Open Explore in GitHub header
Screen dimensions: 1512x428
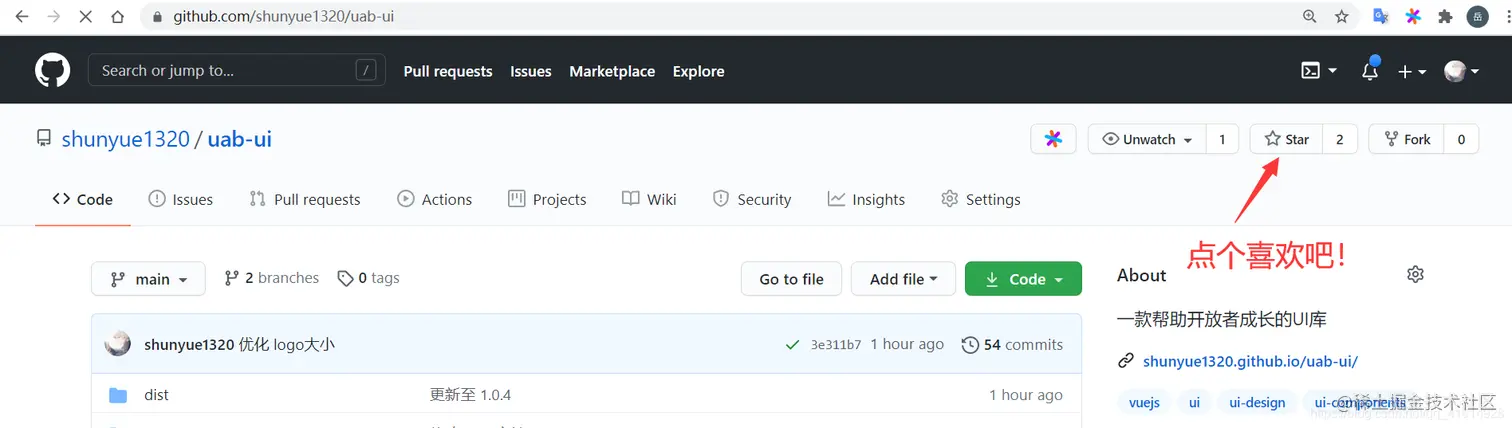[x=698, y=71]
